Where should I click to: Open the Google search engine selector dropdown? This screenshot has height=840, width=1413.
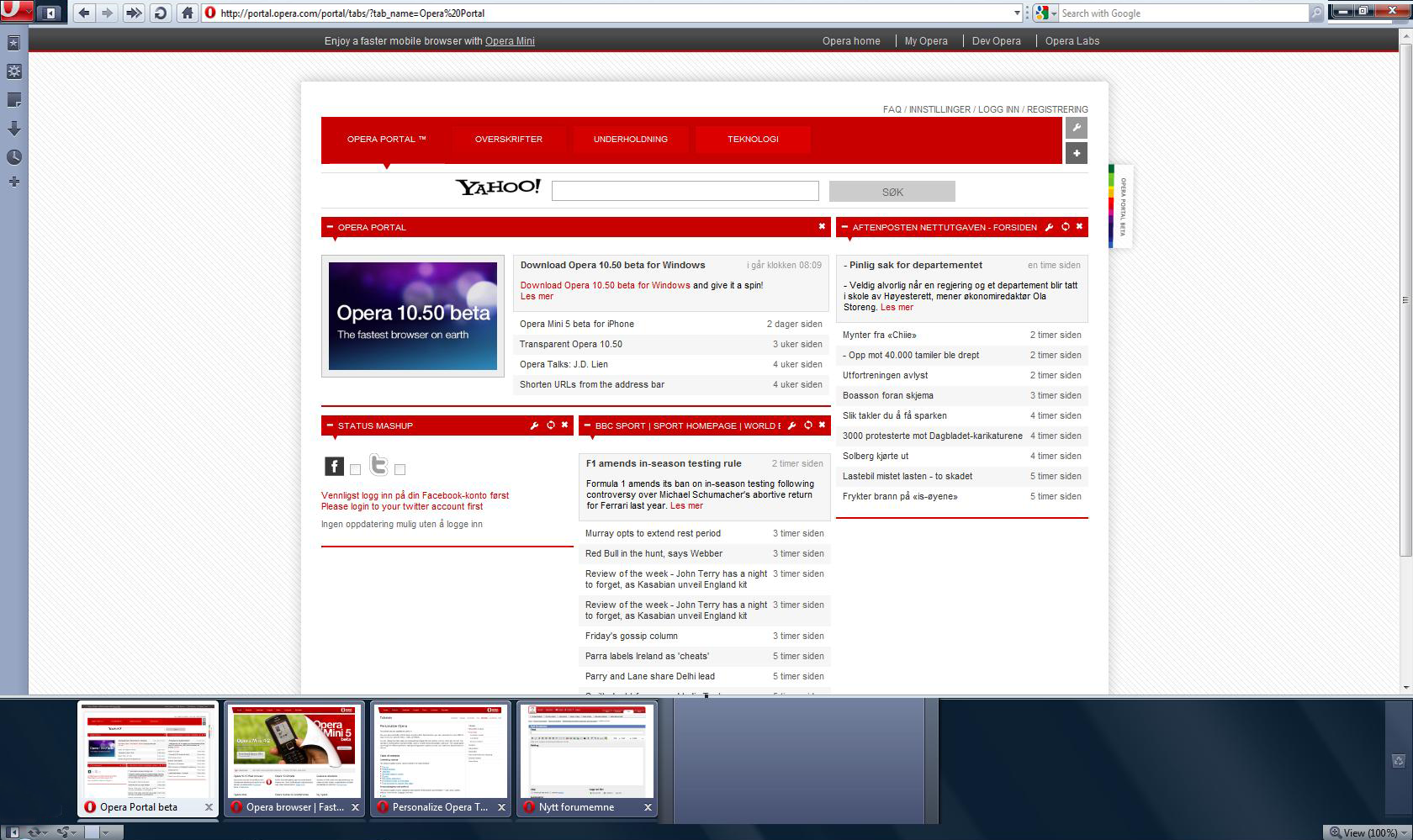coord(1045,13)
